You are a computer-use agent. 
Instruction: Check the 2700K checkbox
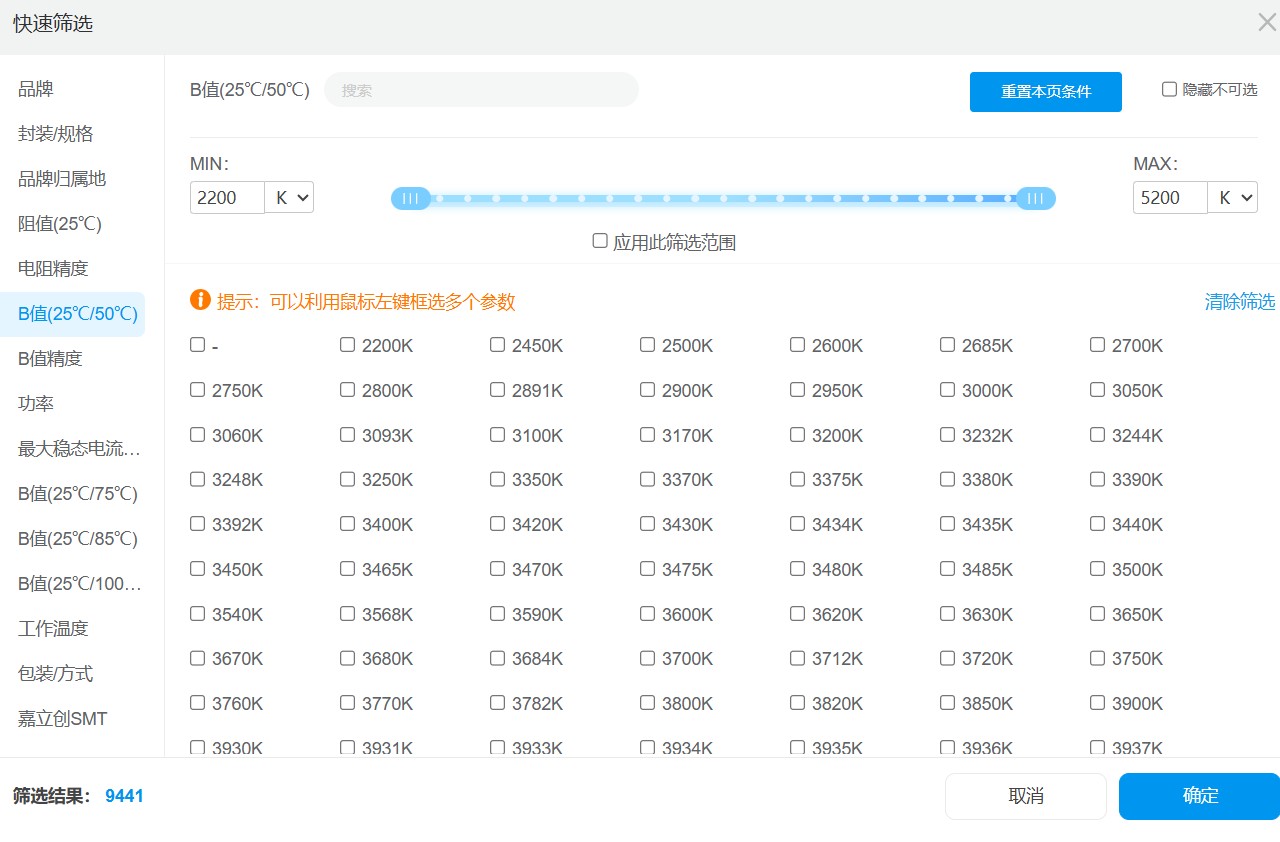tap(1097, 345)
